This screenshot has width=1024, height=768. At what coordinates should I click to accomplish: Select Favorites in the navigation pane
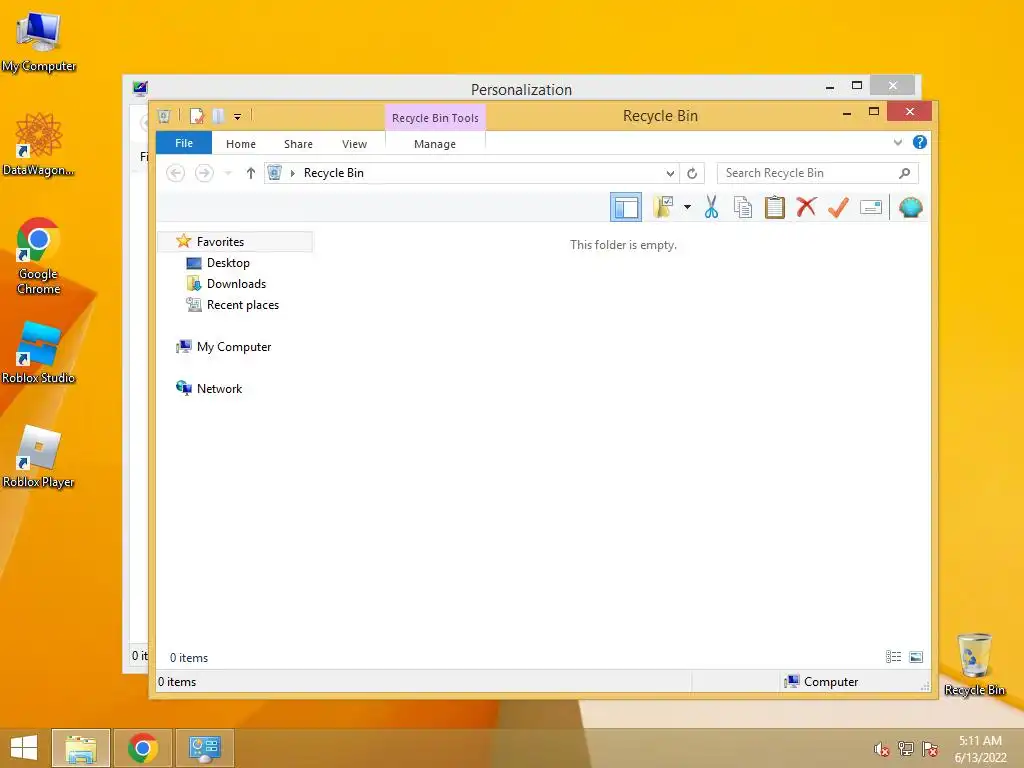point(236,242)
